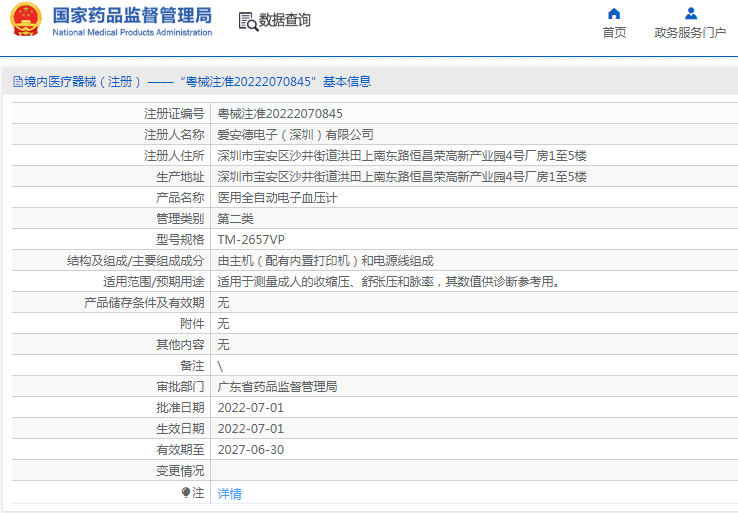The height and width of the screenshot is (513, 738).
Task: Open 政务服务门户 portal link
Action: [690, 32]
